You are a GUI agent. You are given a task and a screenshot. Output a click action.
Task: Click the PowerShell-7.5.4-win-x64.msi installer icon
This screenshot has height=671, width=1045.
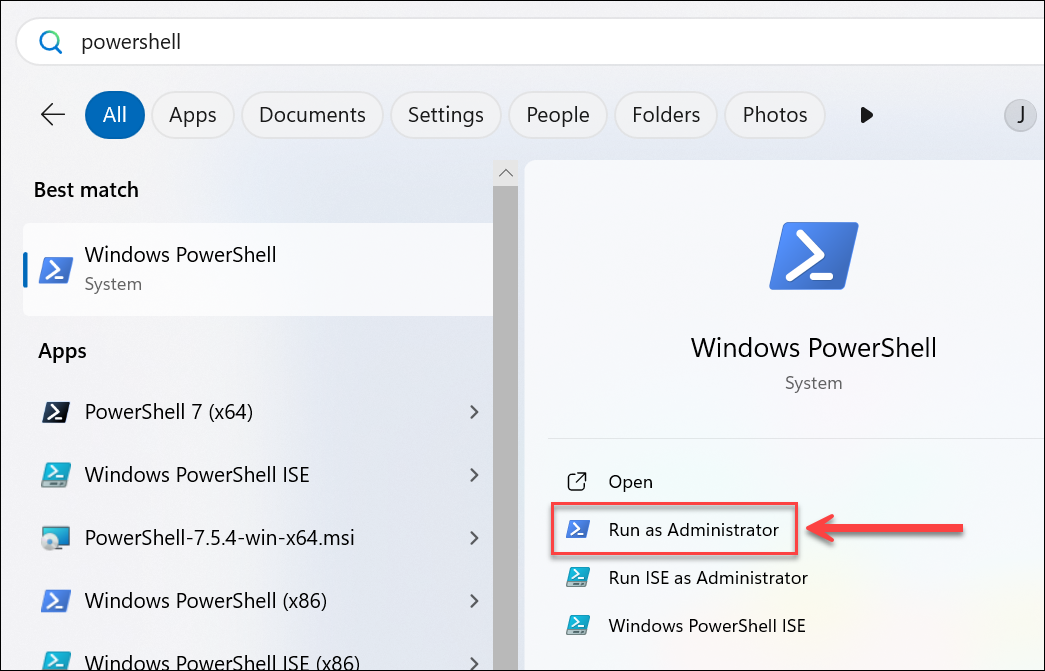pos(55,538)
